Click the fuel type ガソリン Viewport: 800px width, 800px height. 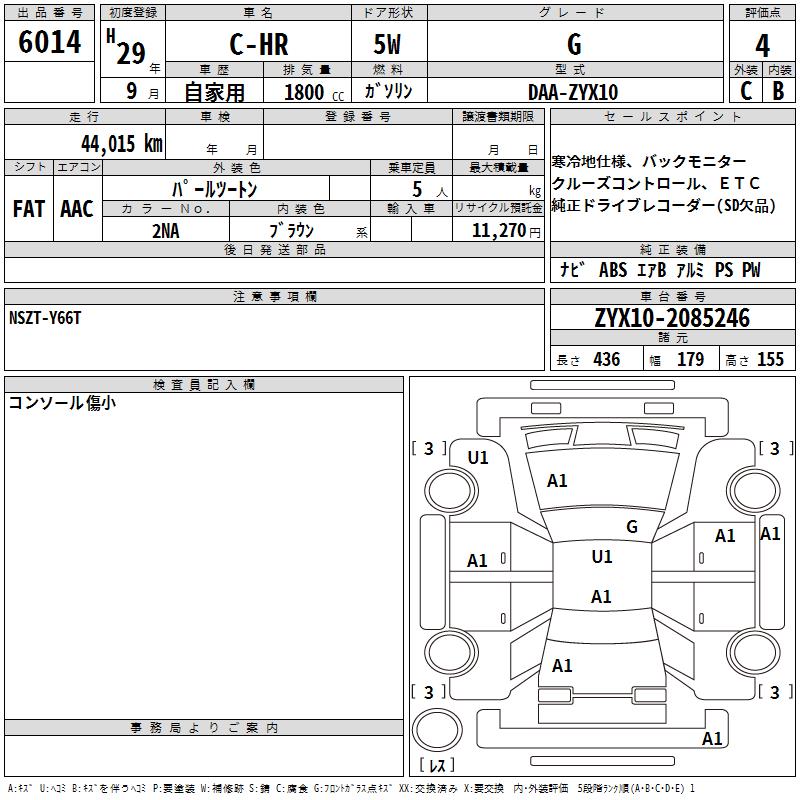click(388, 91)
